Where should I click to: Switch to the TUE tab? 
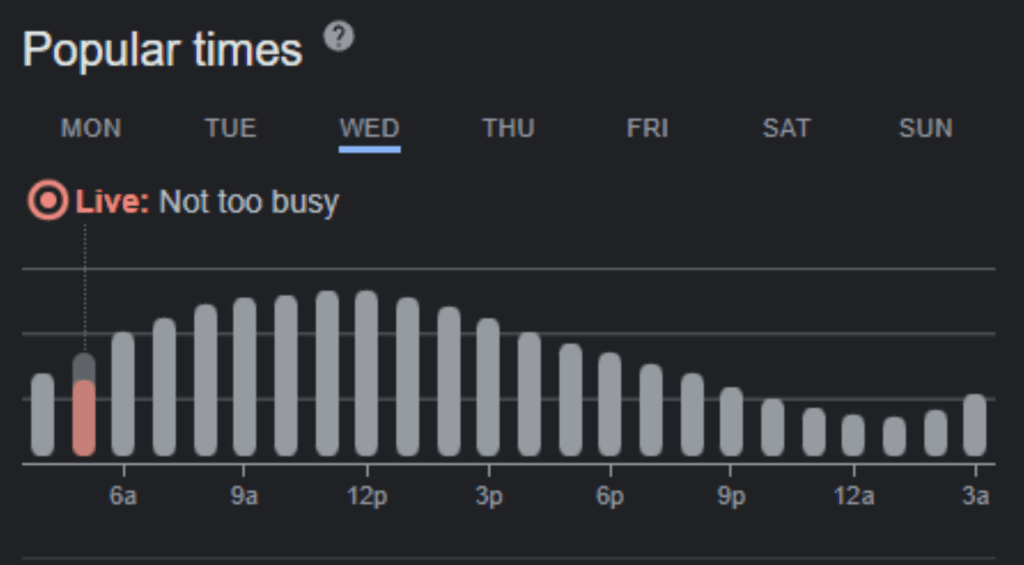tap(230, 128)
